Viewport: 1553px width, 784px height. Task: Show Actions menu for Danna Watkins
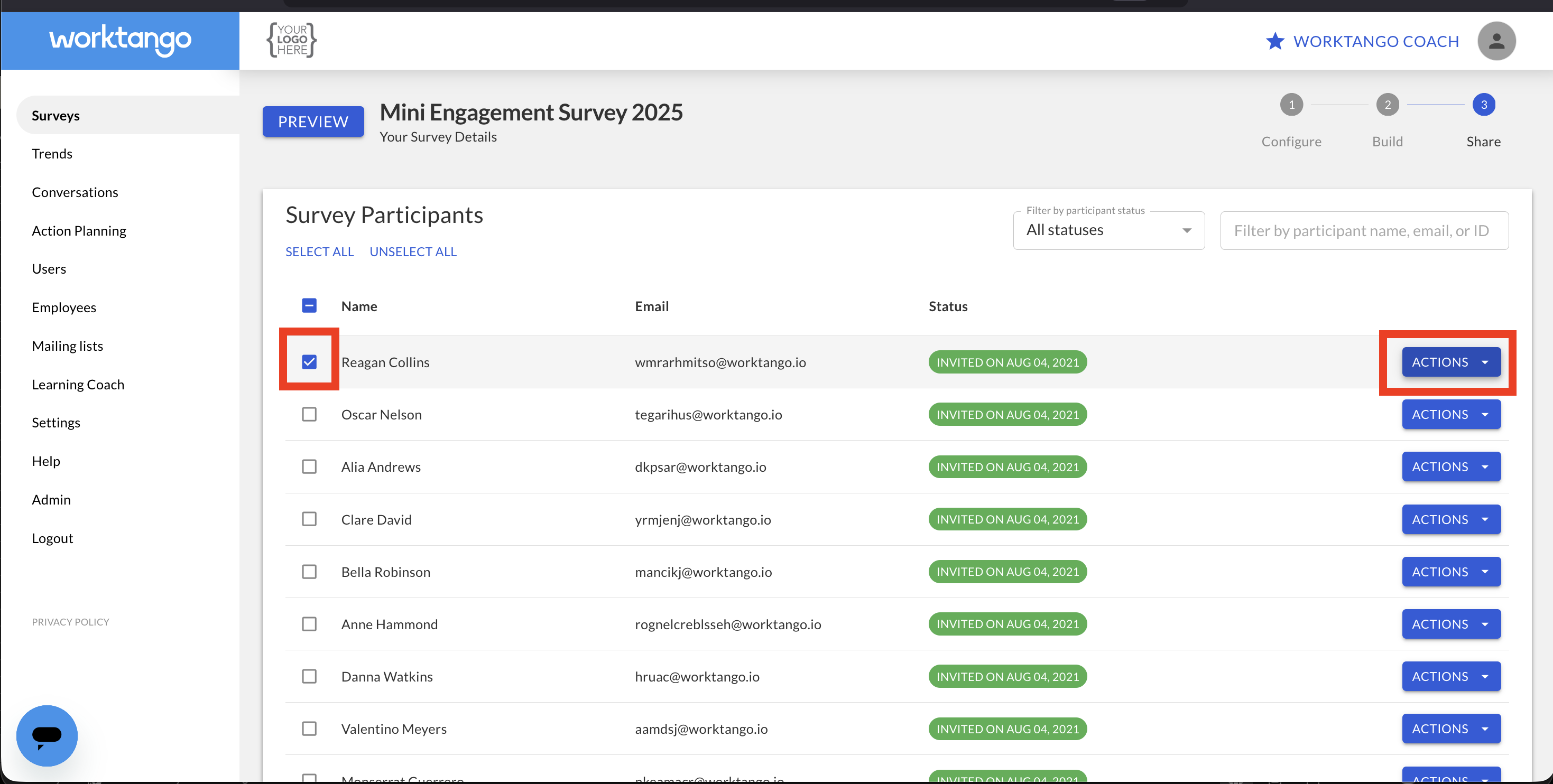[1451, 676]
